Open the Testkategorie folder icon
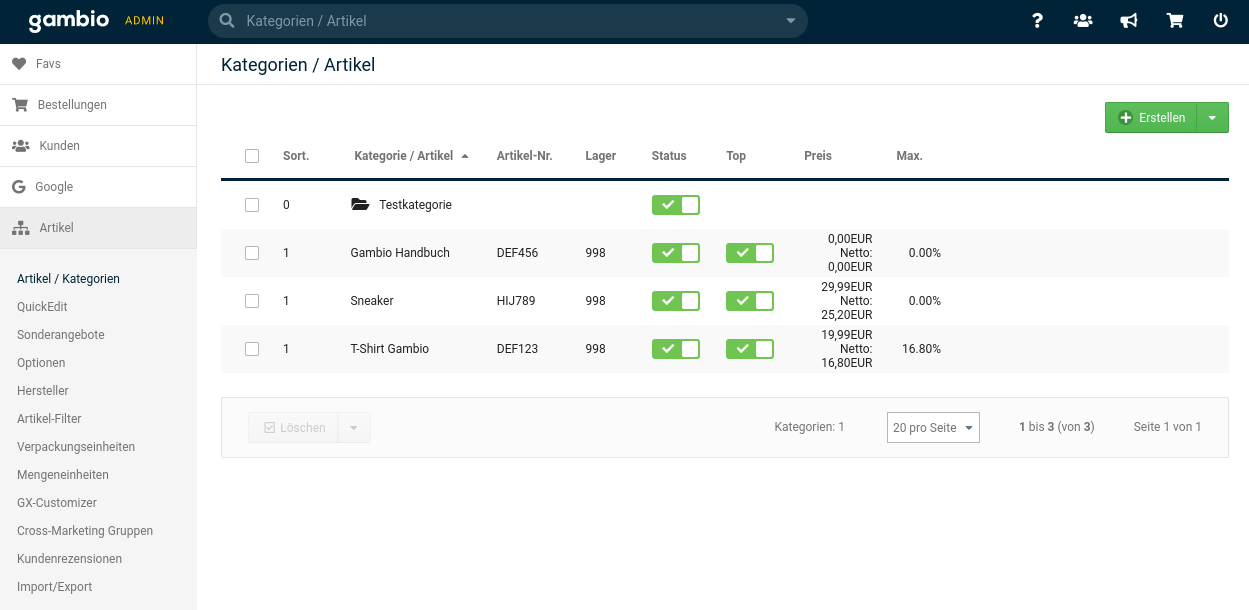 360,205
